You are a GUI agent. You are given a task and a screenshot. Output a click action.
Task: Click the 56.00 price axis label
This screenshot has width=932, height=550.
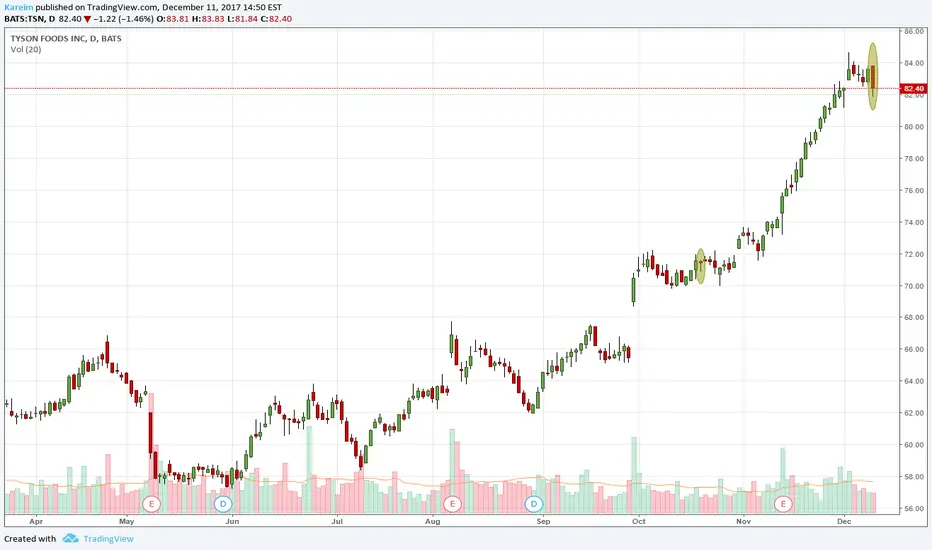pyautogui.click(x=914, y=508)
